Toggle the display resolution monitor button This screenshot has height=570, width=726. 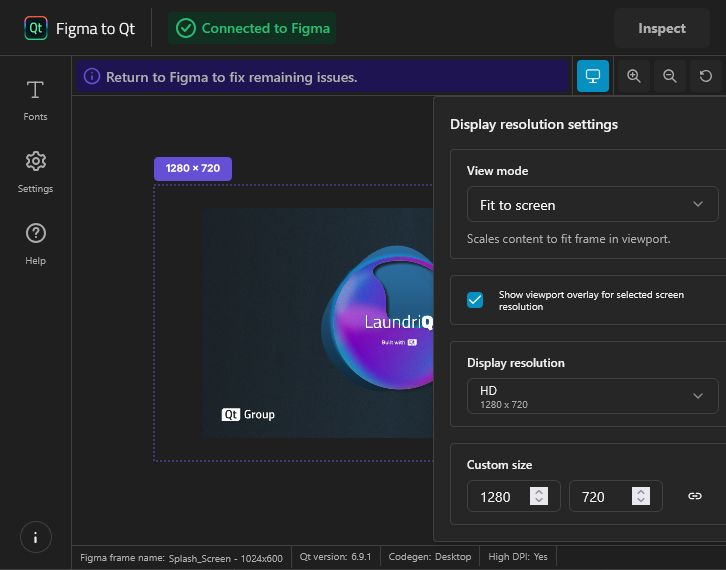pos(592,76)
